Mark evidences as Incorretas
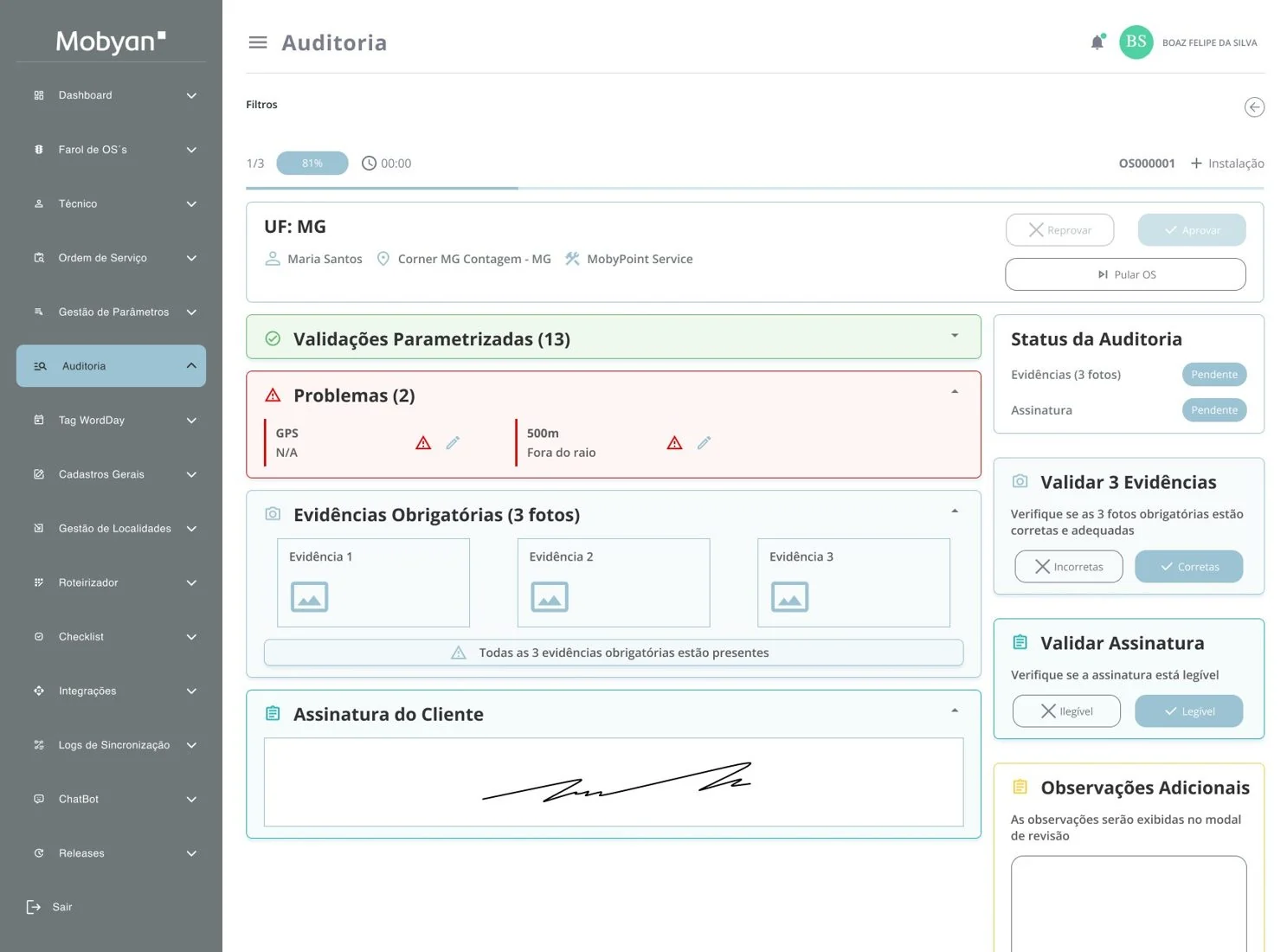This screenshot has width=1287, height=952. click(x=1069, y=567)
